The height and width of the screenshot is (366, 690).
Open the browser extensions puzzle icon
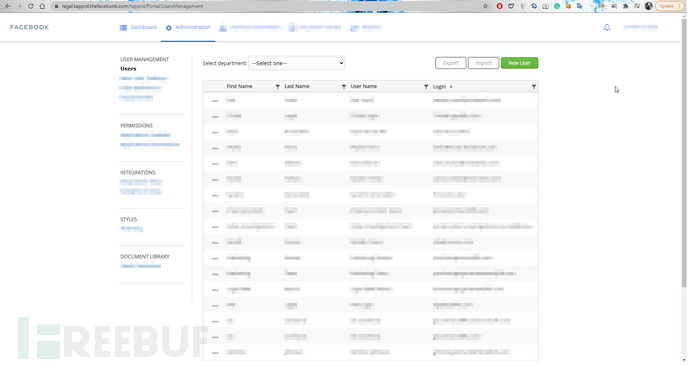point(625,6)
